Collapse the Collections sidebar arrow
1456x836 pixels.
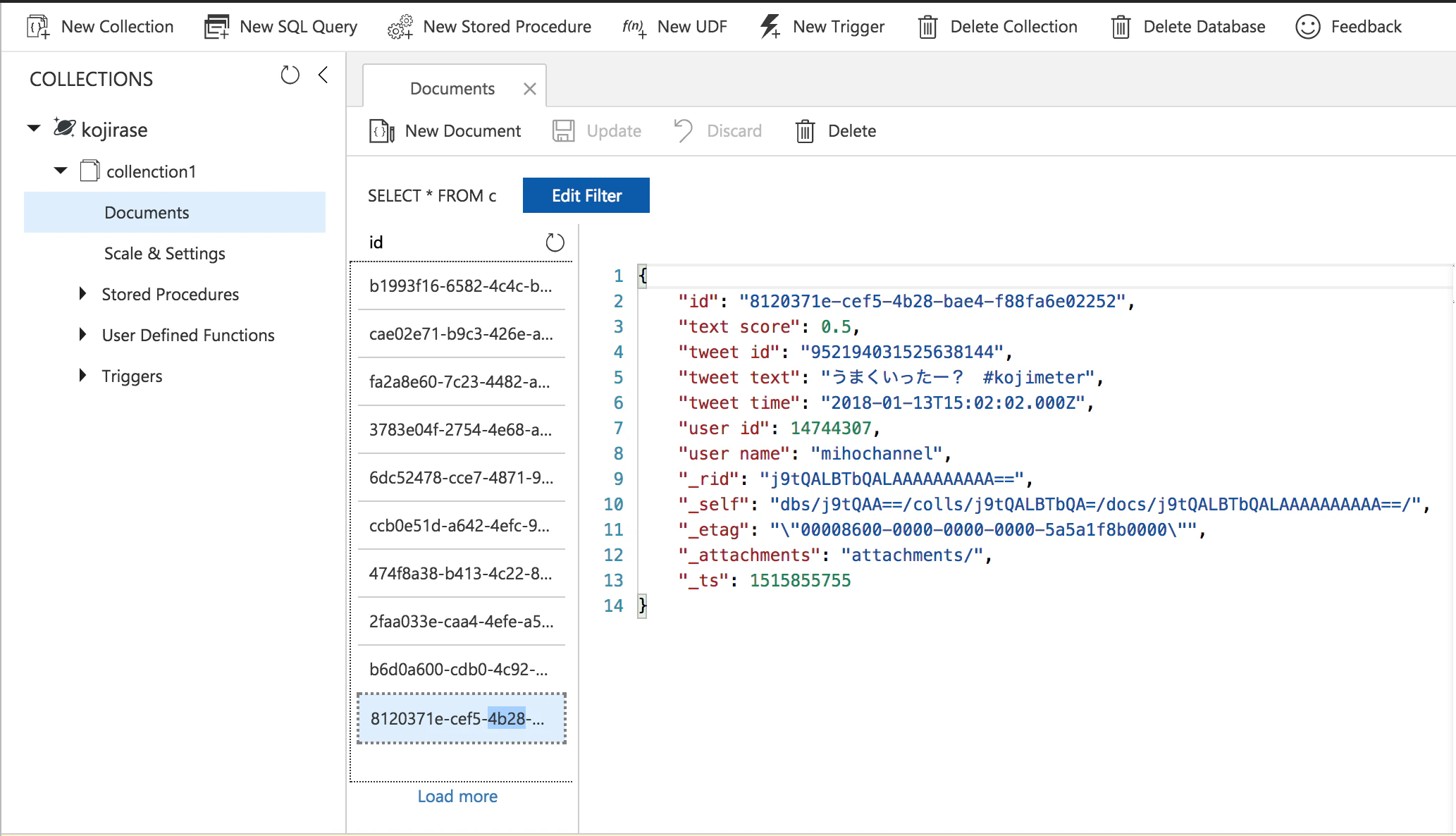point(323,75)
